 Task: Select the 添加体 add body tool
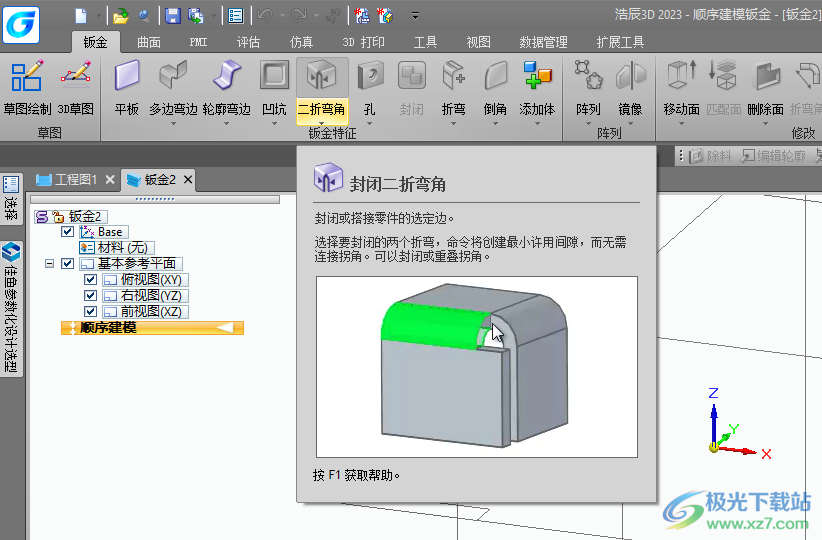pos(537,88)
